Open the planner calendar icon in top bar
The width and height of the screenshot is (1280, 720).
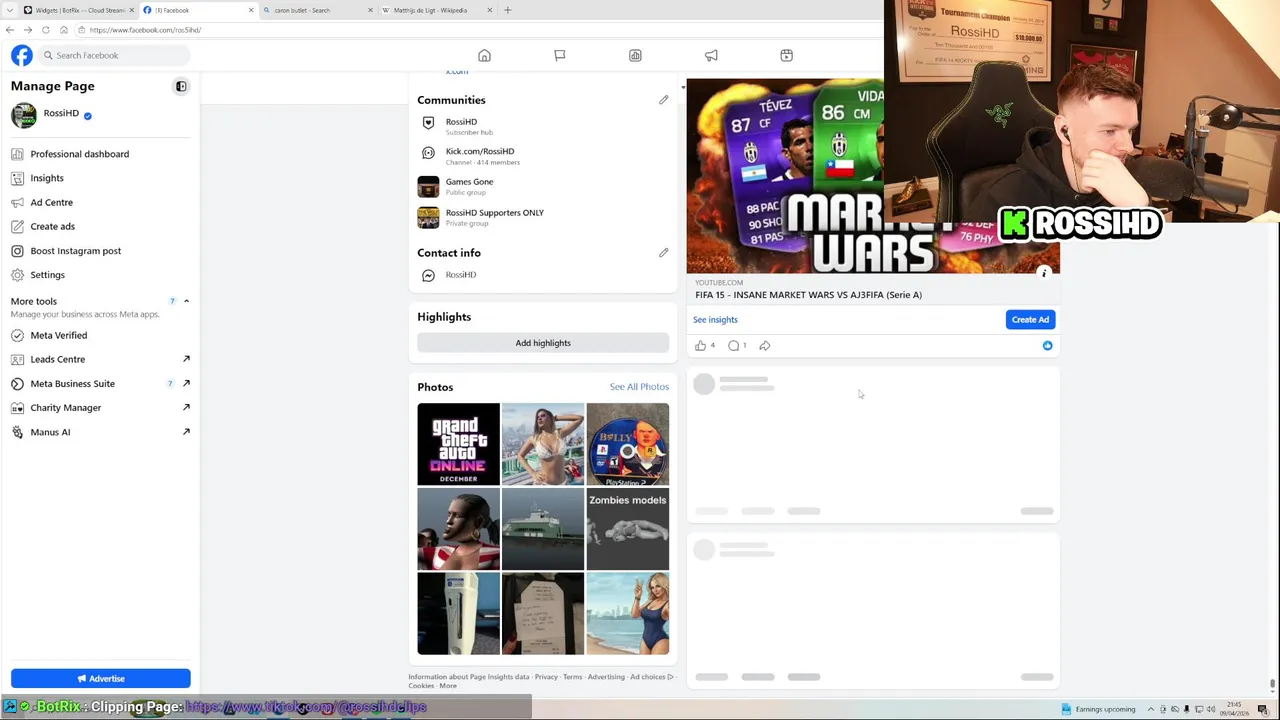point(786,55)
